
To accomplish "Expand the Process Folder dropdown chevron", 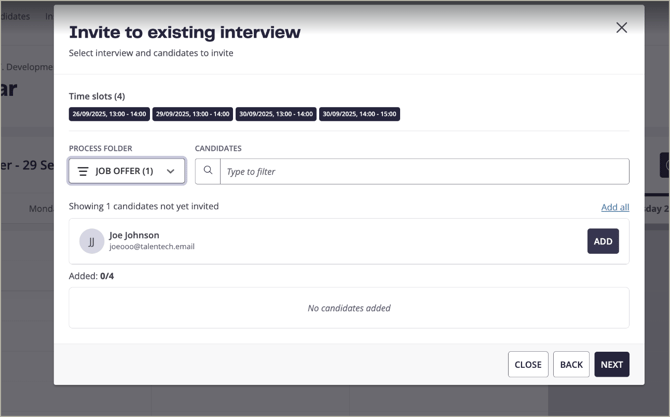I will click(x=171, y=172).
